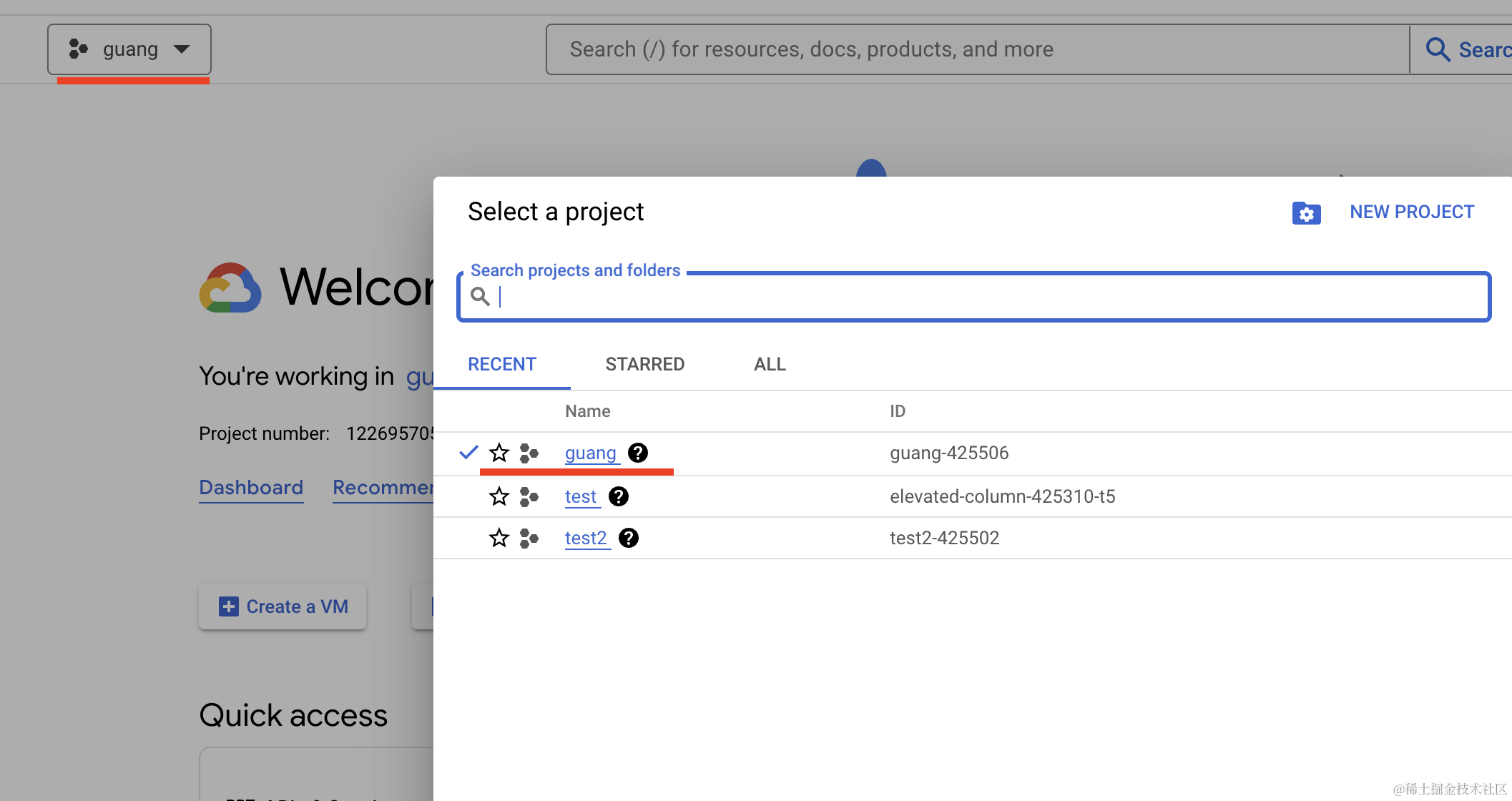Viewport: 1512px width, 801px height.
Task: Click the Google Cloud logo
Action: 230,288
